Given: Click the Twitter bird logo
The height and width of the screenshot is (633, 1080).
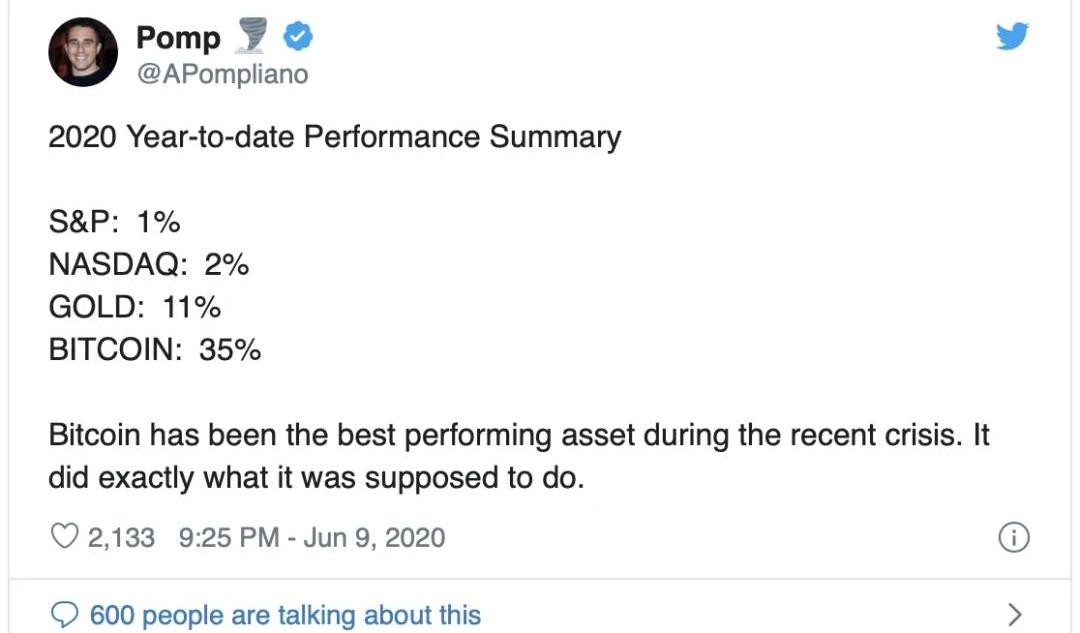Looking at the screenshot, I should (1012, 37).
